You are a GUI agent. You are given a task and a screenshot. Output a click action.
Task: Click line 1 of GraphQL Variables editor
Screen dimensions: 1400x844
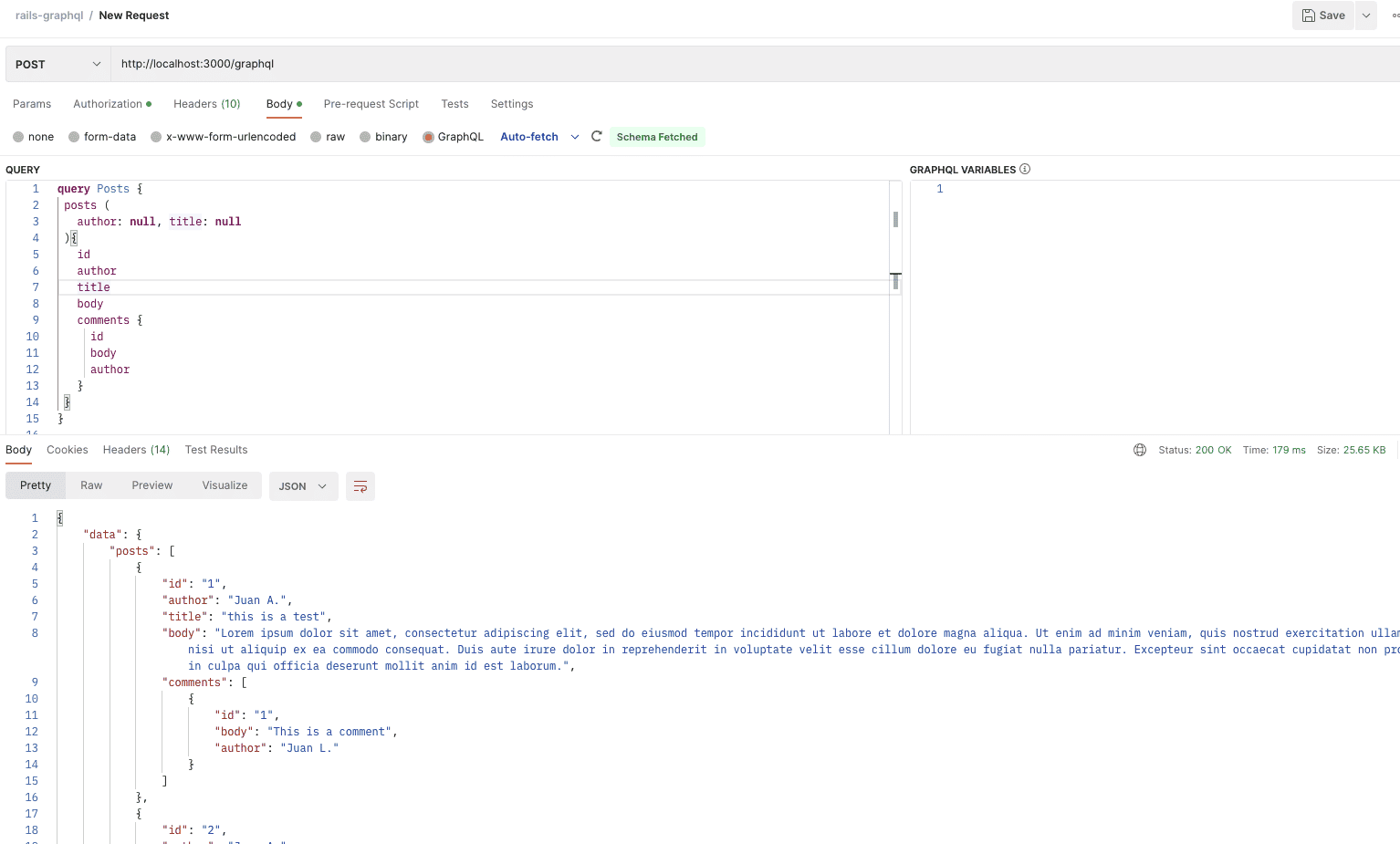coord(1154,189)
